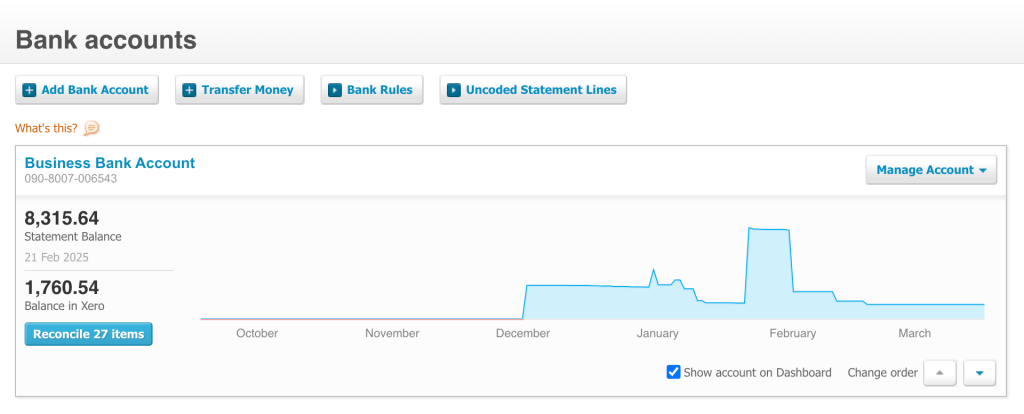
Task: Click the December label on the chart axis
Action: (x=522, y=333)
